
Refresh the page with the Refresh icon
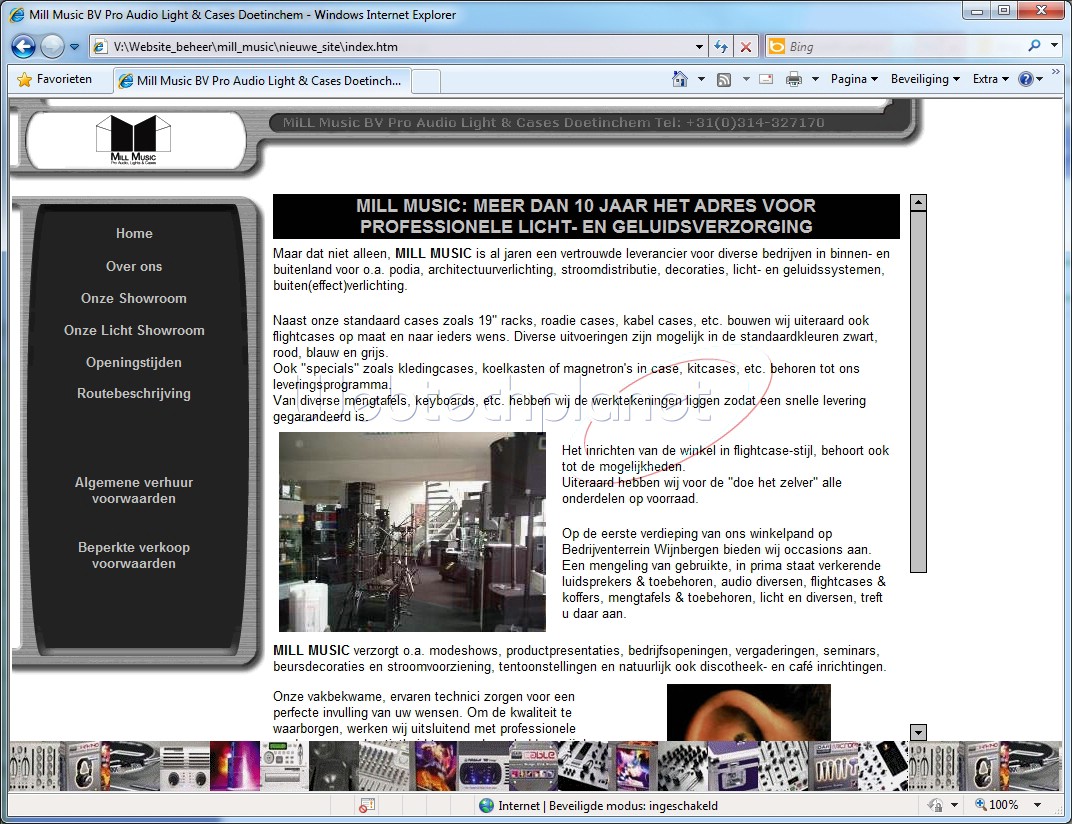pyautogui.click(x=721, y=46)
